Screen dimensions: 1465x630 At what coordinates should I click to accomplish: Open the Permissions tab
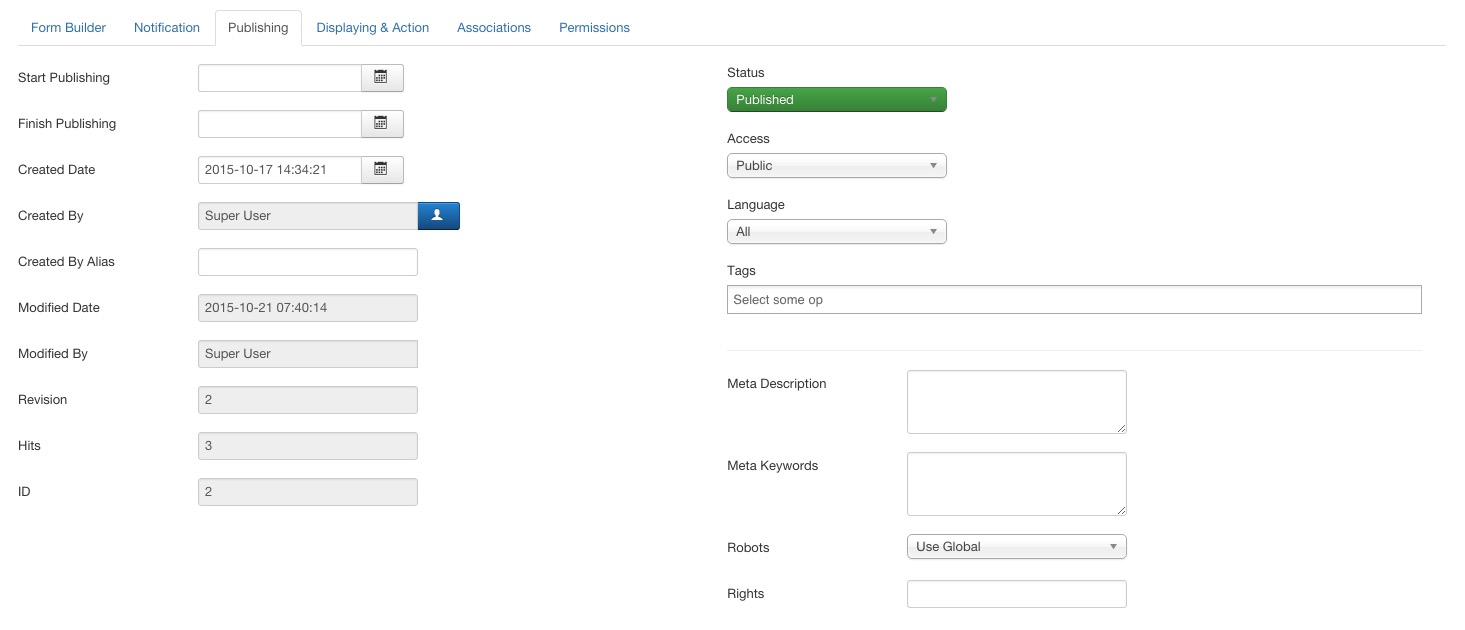[x=594, y=28]
